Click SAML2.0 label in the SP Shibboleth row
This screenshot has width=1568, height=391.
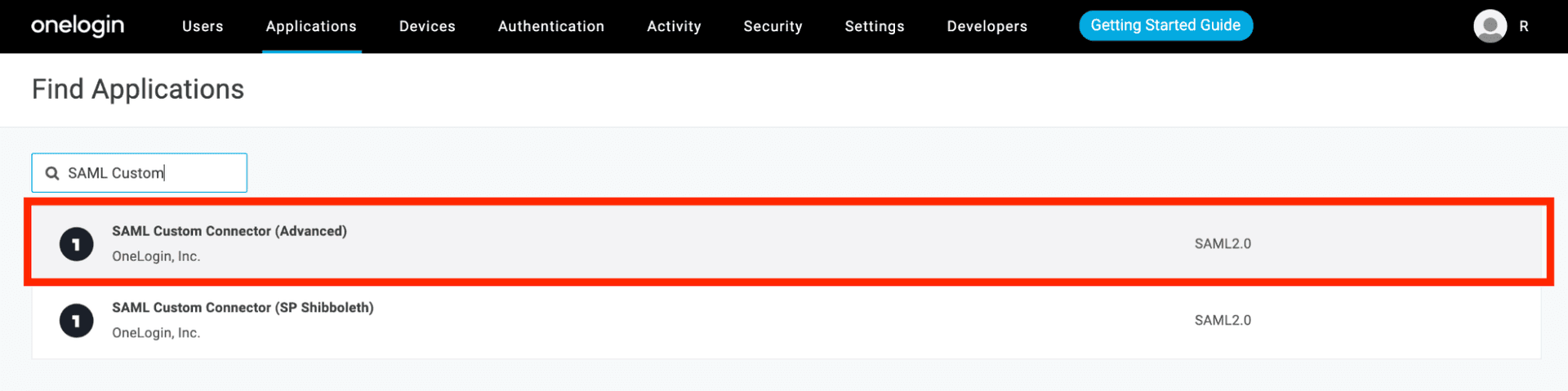pos(1223,321)
